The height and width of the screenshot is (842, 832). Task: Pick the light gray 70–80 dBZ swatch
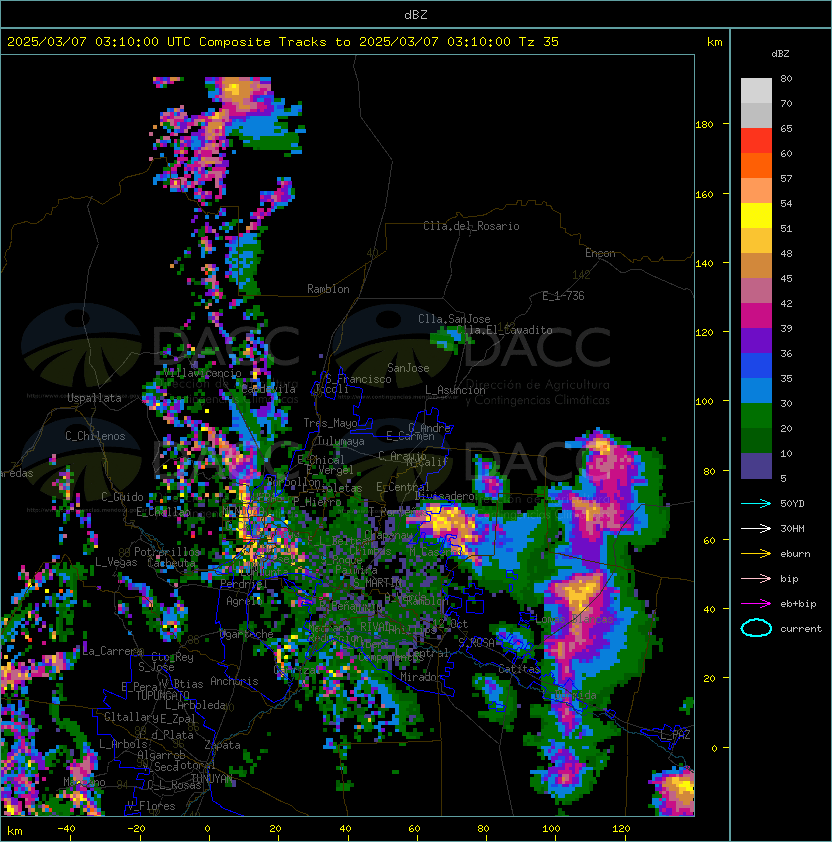[756, 91]
